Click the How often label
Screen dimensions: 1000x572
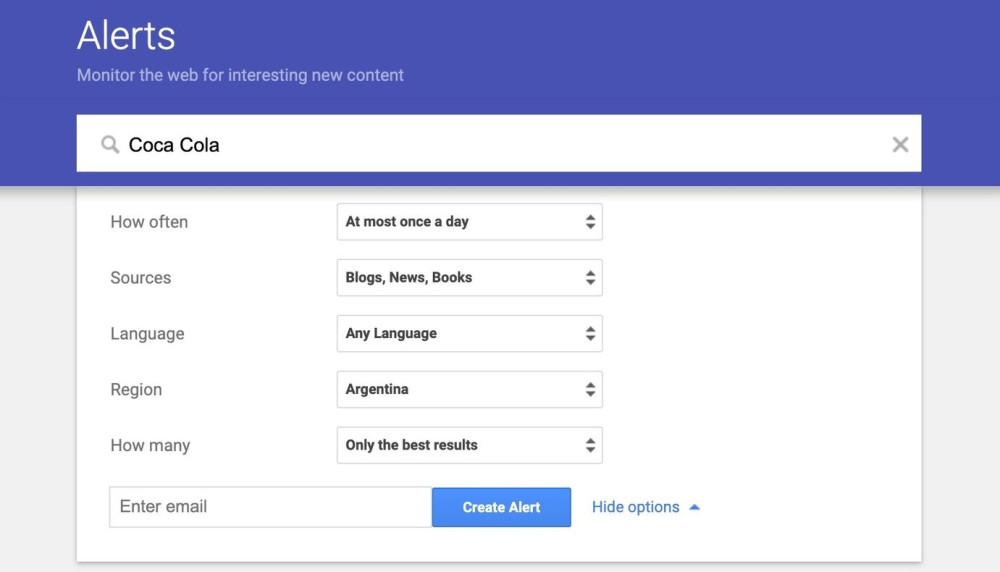(149, 222)
